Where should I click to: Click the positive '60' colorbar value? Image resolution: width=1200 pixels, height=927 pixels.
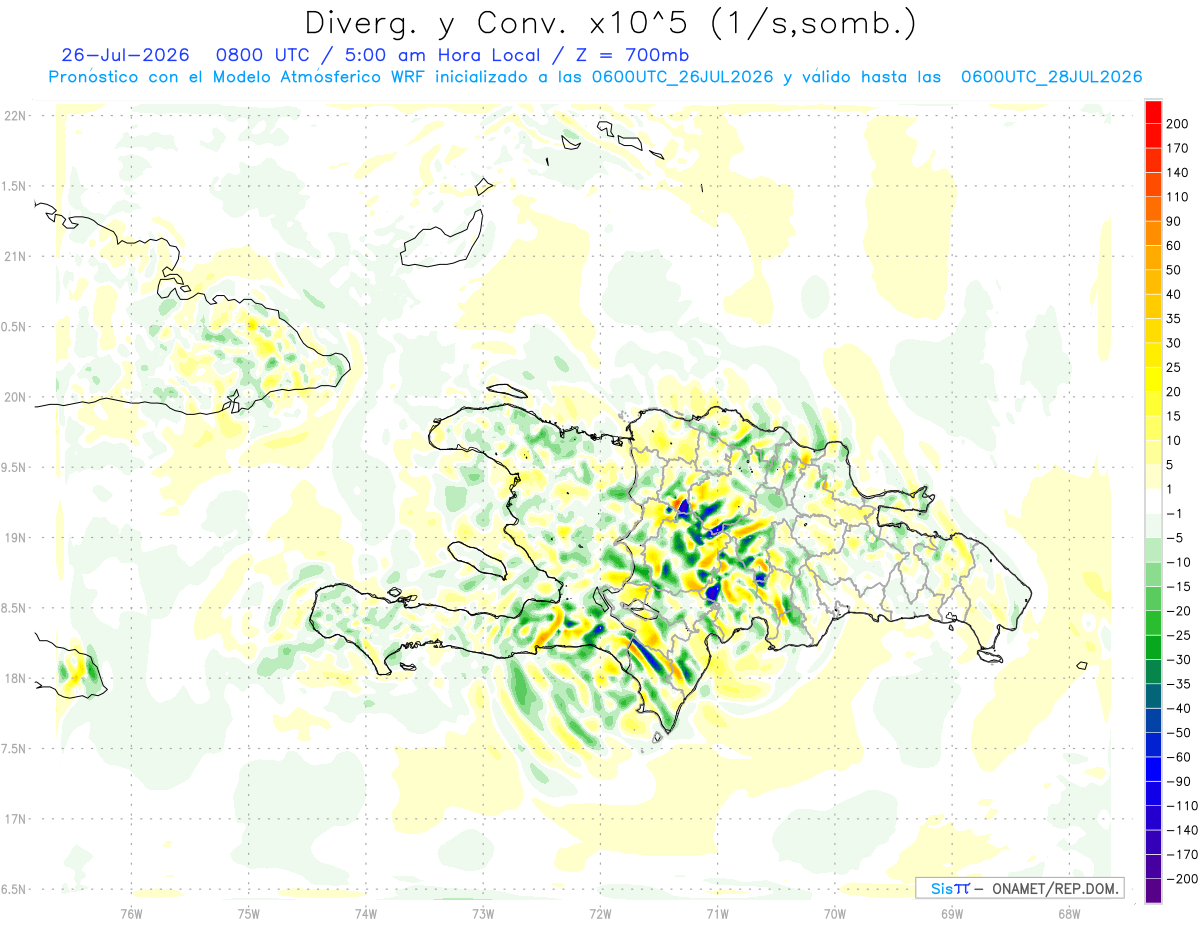coord(1175,246)
